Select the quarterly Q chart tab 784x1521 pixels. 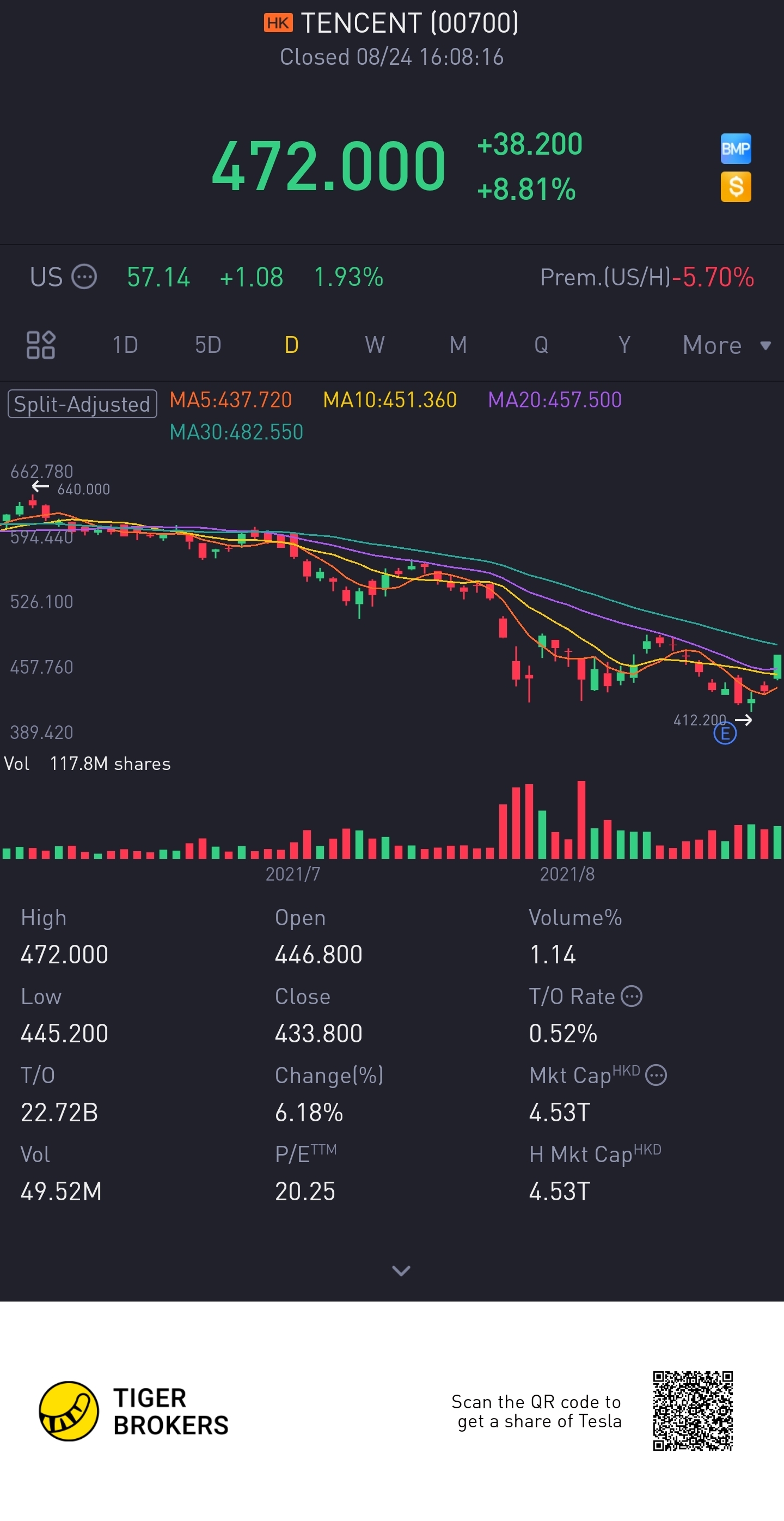(541, 345)
